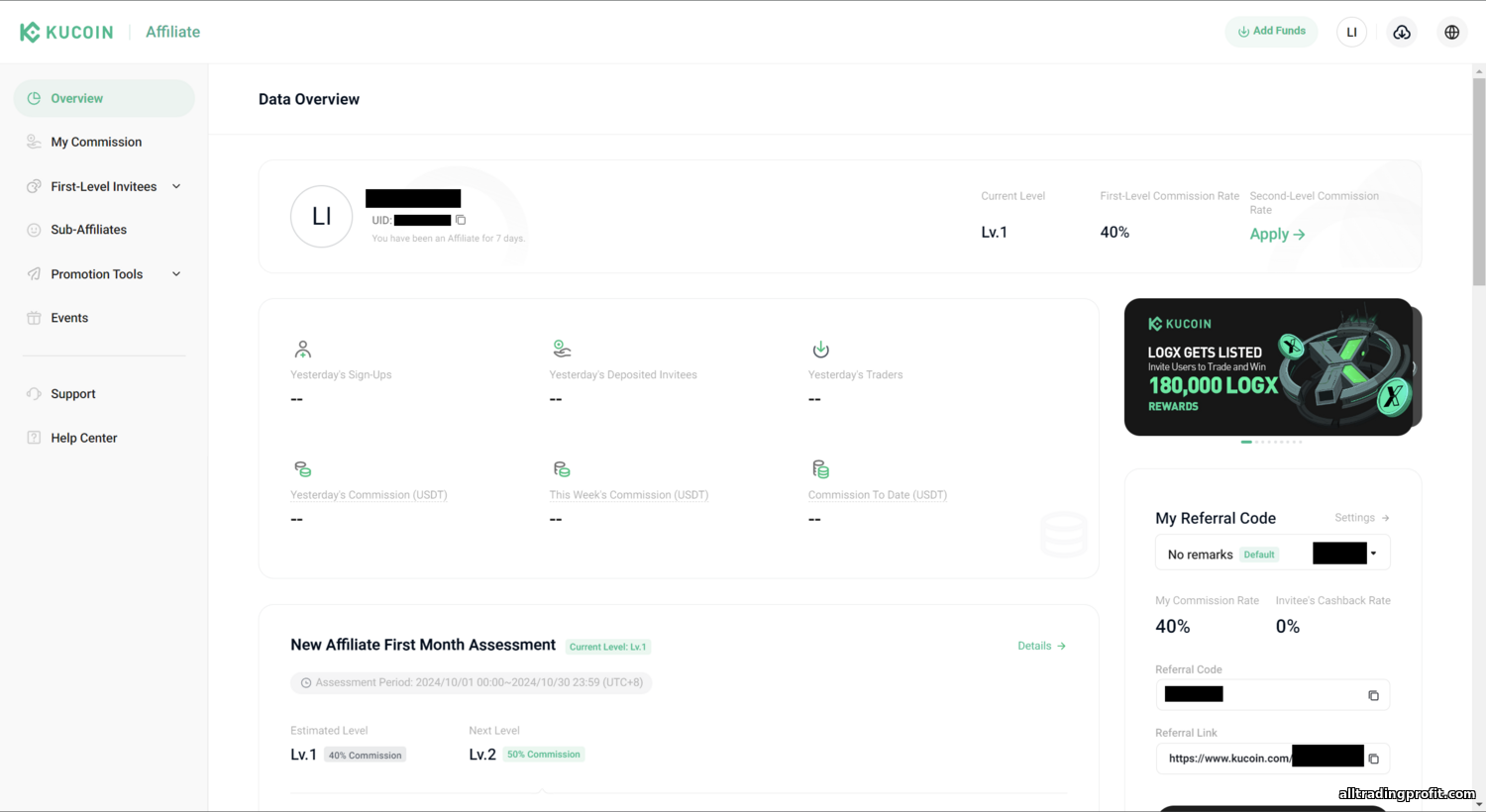This screenshot has width=1486, height=812.
Task: Open the Overview sidebar item
Action: [x=104, y=98]
